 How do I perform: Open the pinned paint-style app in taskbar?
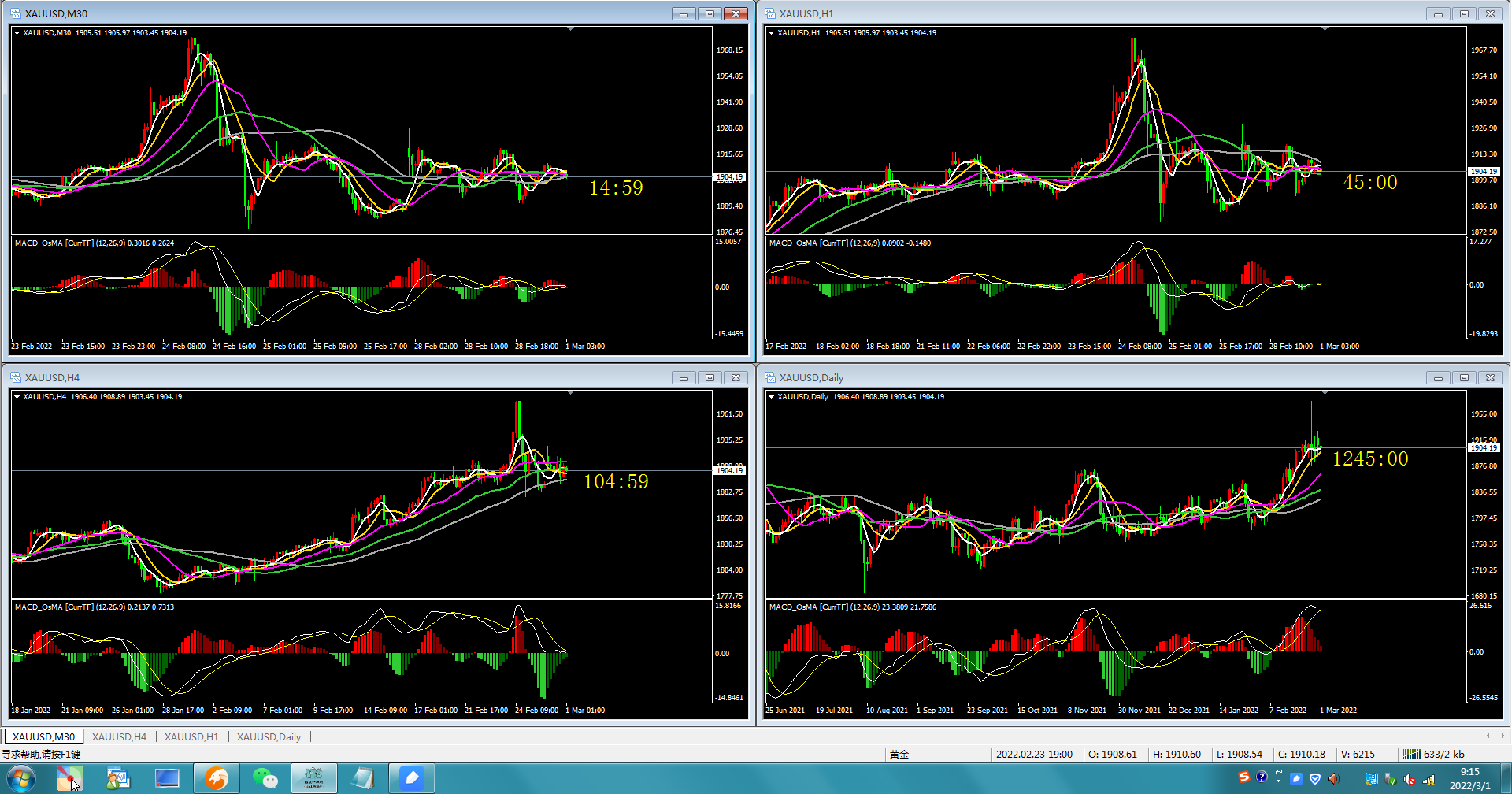coord(69,779)
